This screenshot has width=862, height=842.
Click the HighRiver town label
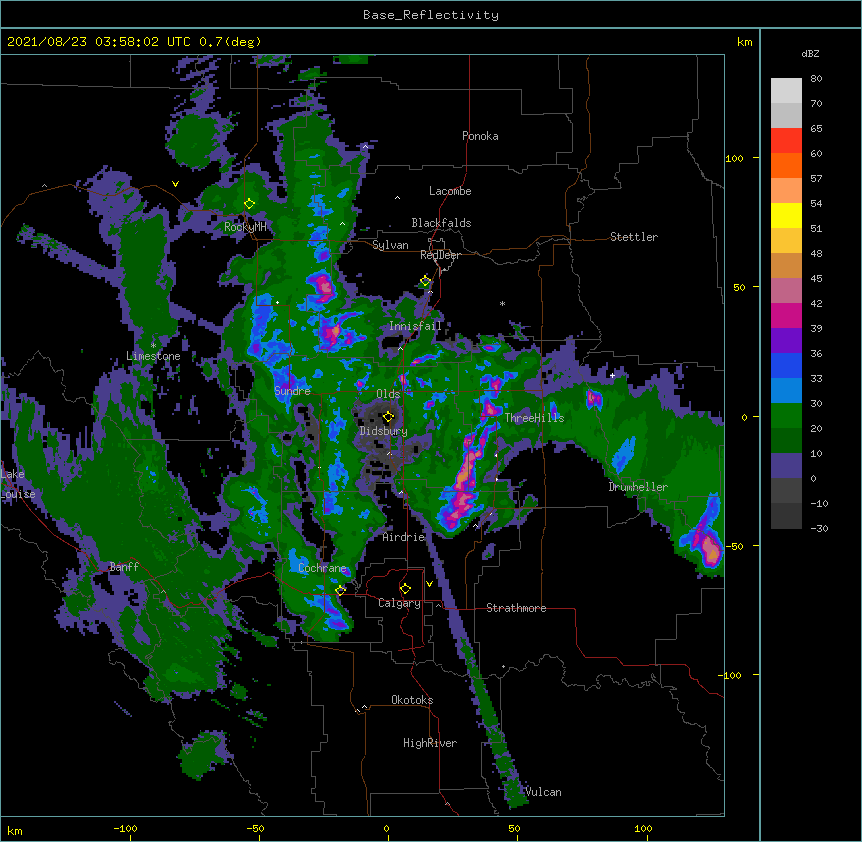[x=430, y=743]
